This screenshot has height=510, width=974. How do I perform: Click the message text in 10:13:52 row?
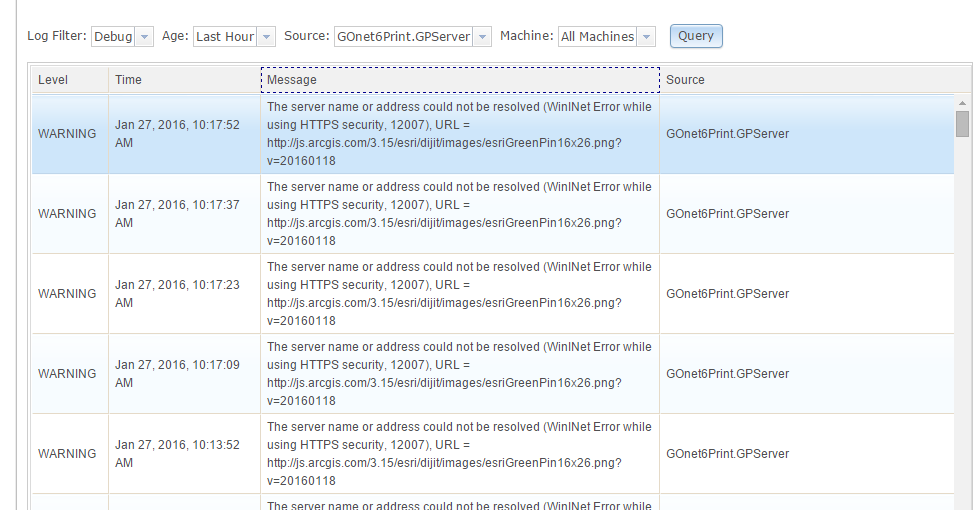click(460, 454)
